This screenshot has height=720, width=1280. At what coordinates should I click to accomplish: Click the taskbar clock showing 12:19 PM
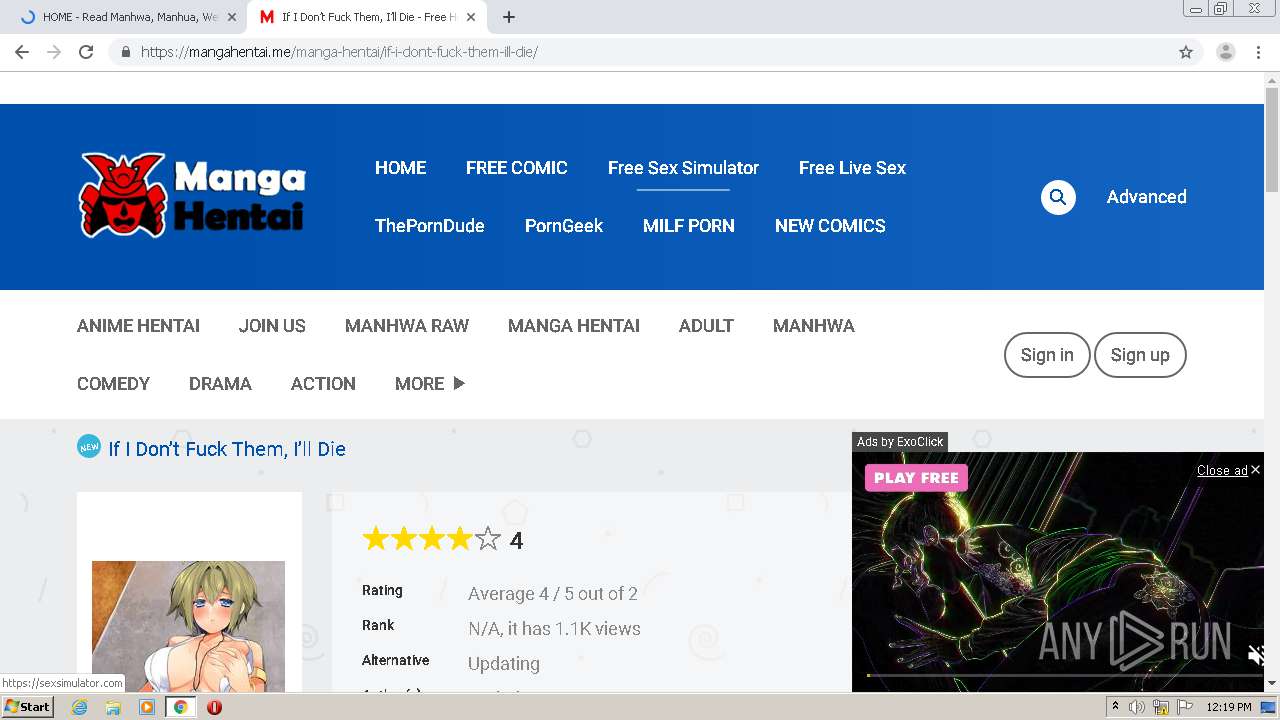(x=1229, y=707)
